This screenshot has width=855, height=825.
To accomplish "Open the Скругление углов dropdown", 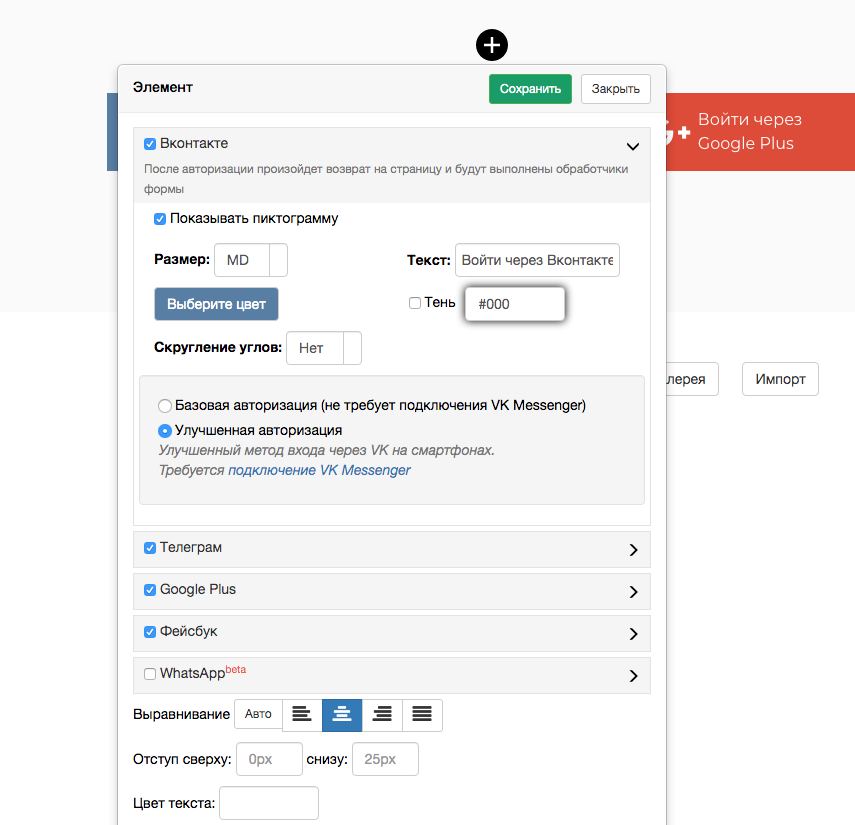I will 324,348.
